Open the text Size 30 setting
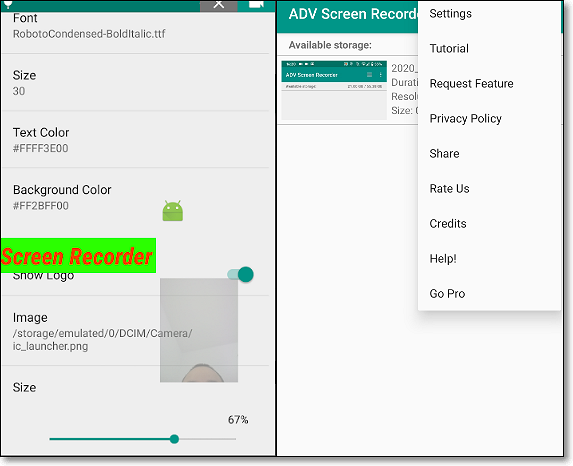Screen dimensions: 573x466 [x=136, y=83]
